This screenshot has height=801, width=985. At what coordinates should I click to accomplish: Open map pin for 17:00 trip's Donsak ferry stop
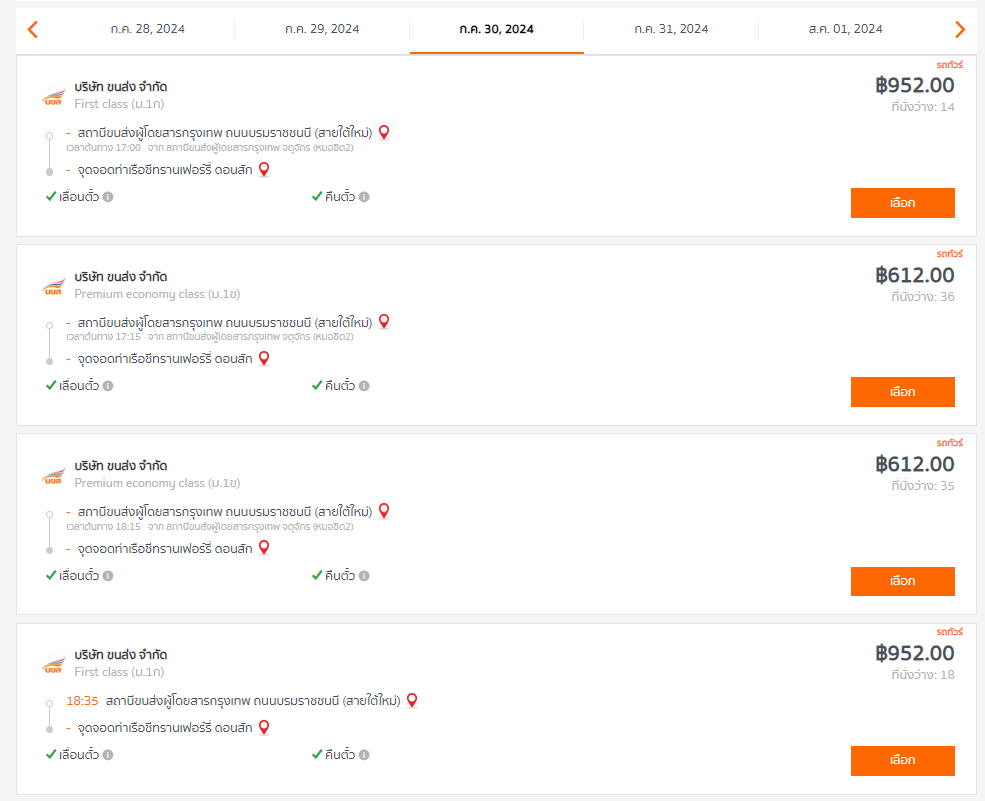click(264, 170)
